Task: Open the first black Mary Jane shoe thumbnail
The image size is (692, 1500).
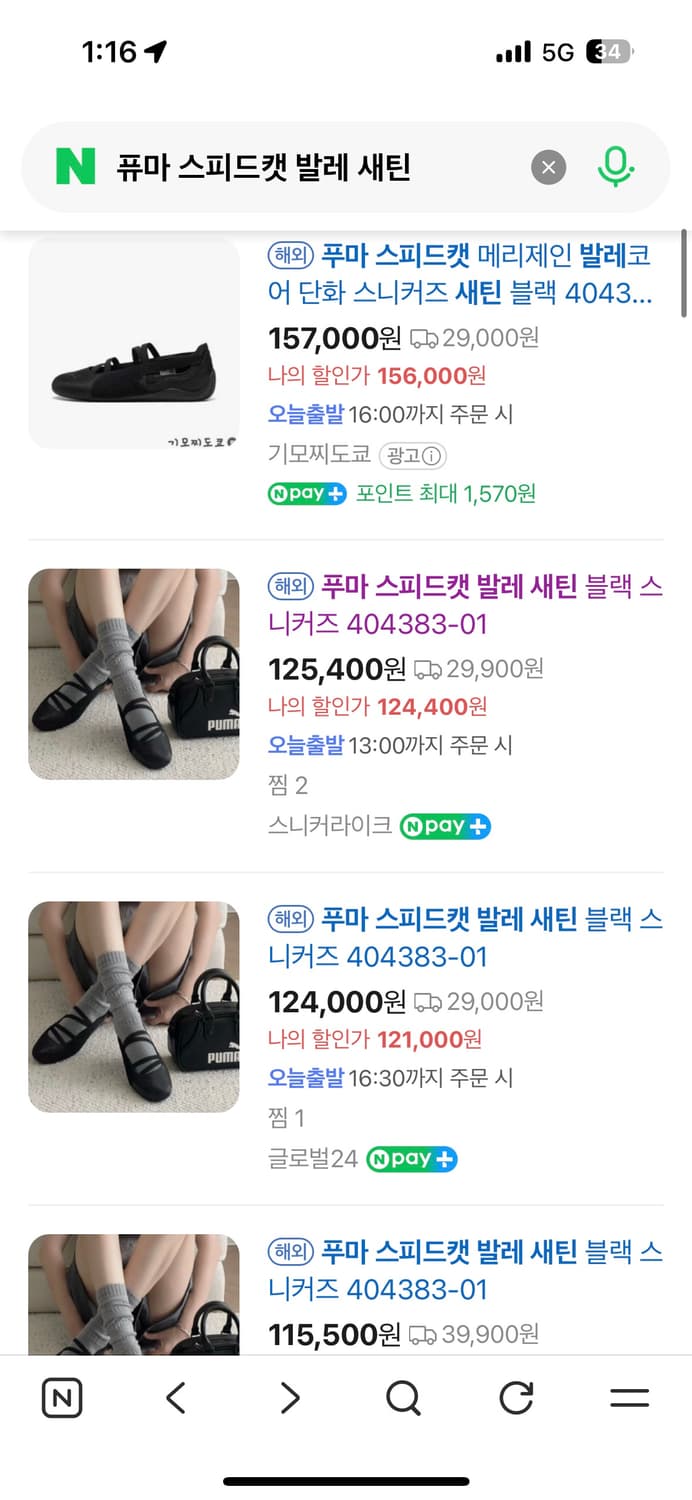Action: [134, 344]
